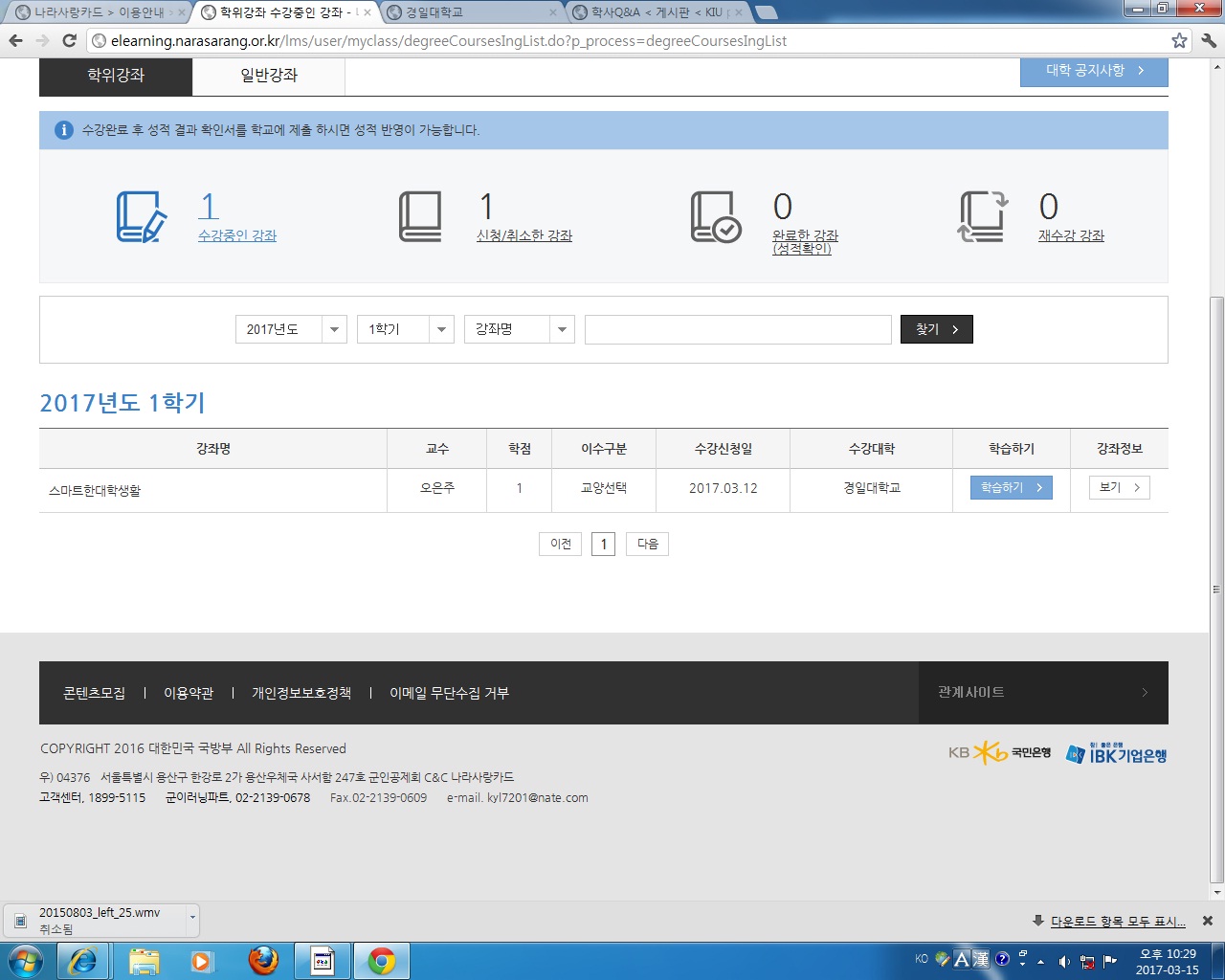The width and height of the screenshot is (1225, 980).
Task: Click the volume speaker tray icon
Action: tap(1064, 961)
